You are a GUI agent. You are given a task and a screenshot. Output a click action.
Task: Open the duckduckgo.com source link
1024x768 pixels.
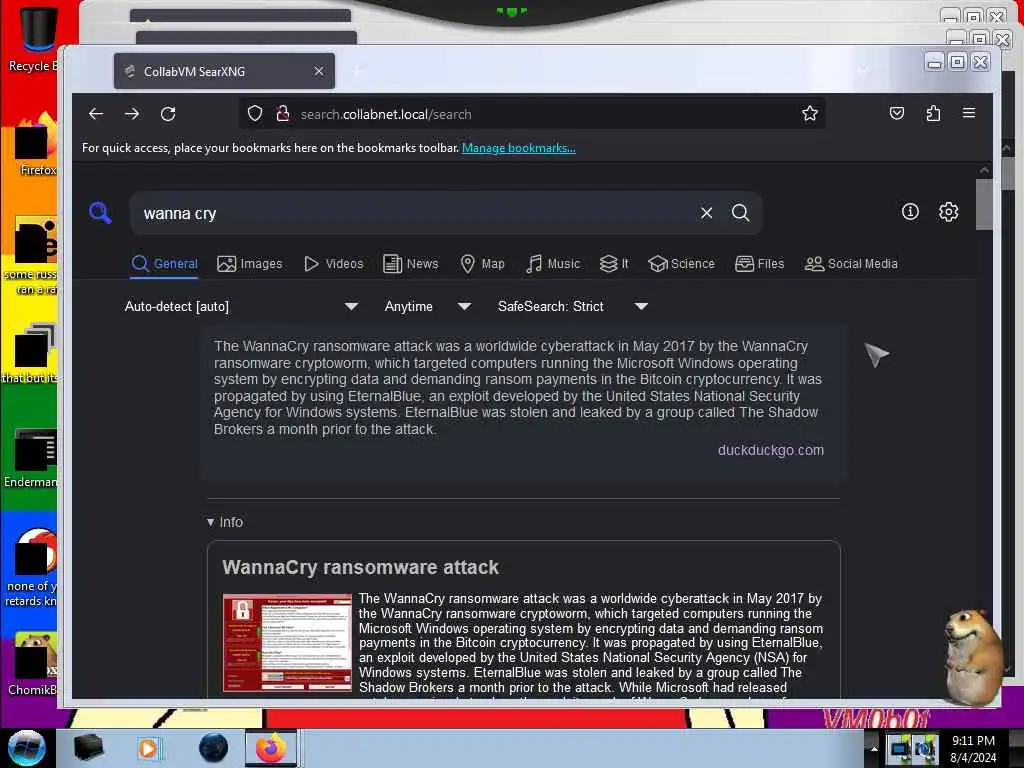(771, 450)
